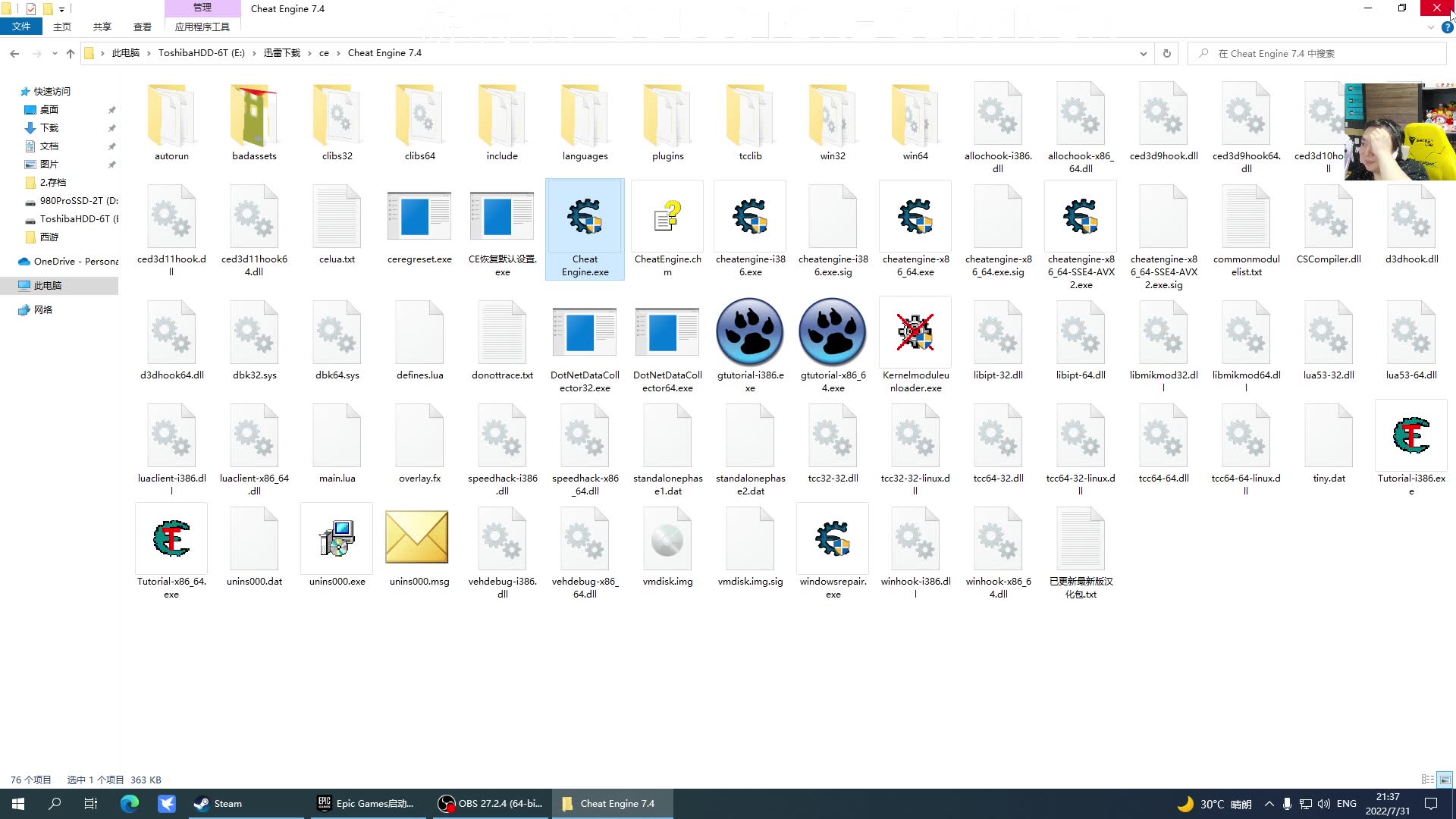Select the badassets folder
Viewport: 1456px width, 819px height.
(254, 115)
